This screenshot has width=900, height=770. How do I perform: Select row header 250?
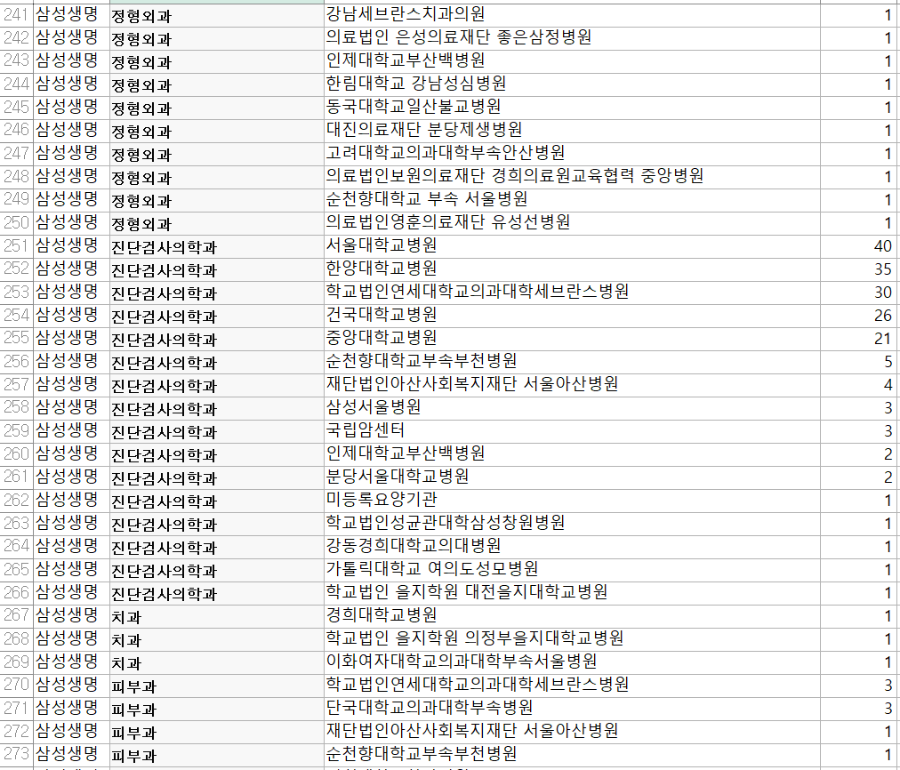pos(17,223)
